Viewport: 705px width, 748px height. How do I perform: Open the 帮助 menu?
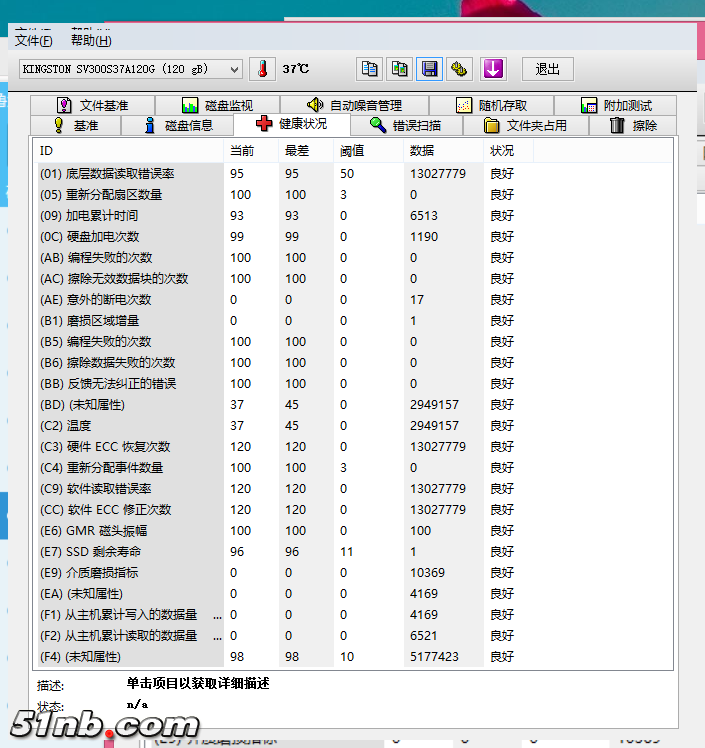point(91,41)
